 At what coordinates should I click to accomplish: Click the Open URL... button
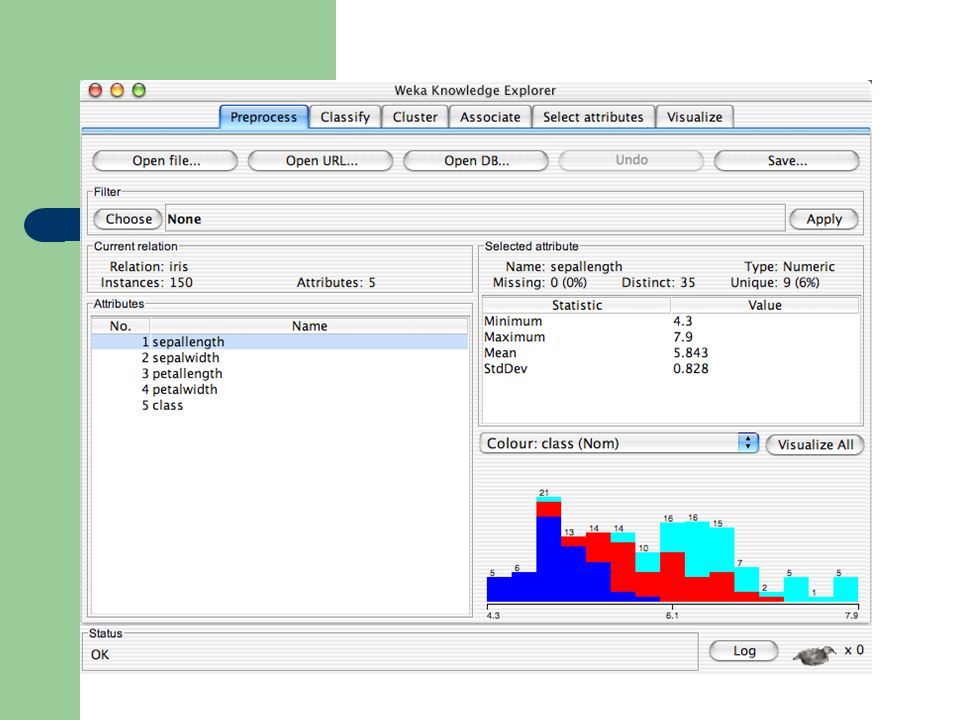[x=321, y=160]
